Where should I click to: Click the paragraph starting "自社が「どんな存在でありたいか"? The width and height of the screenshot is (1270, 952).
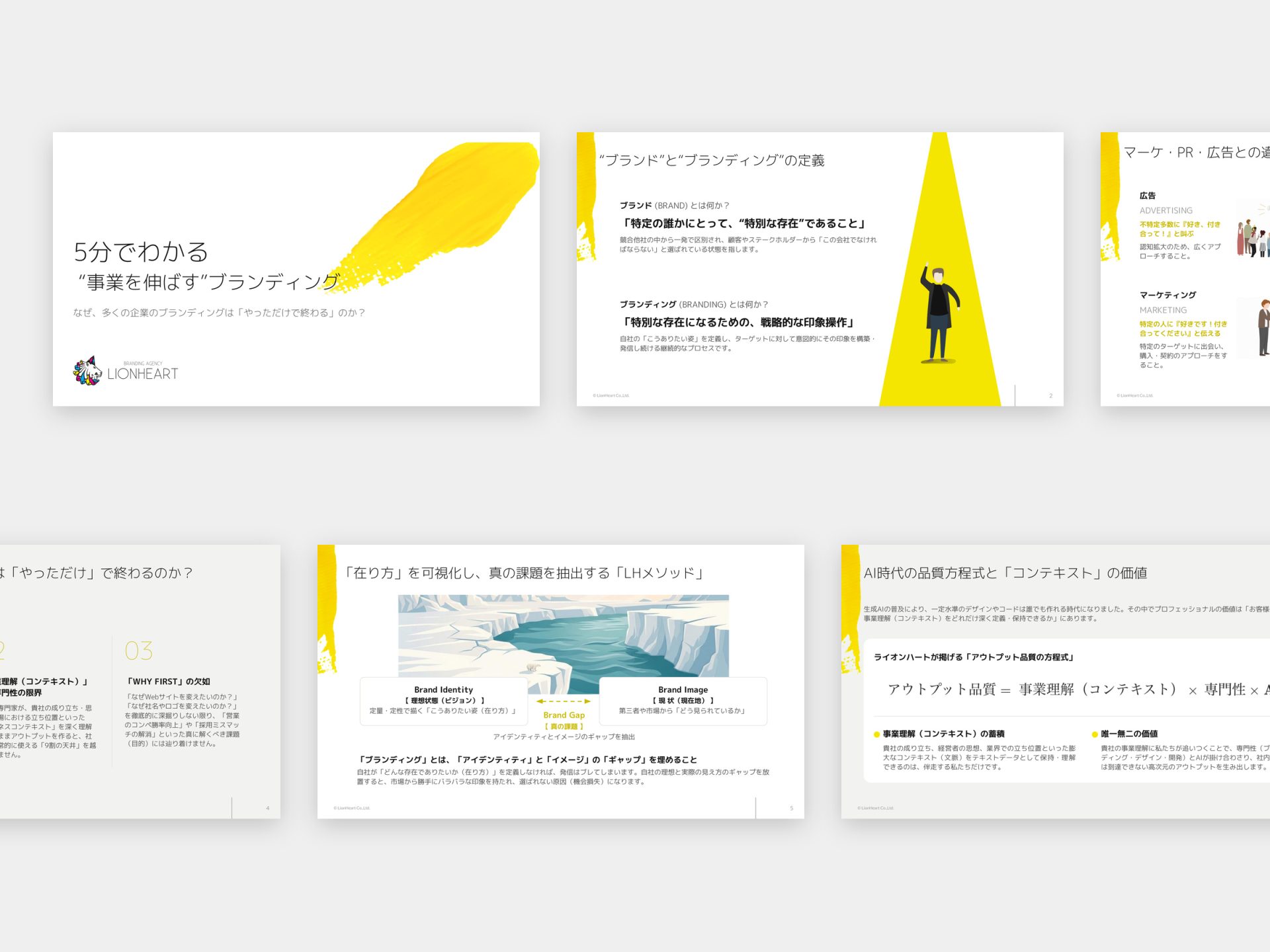click(564, 777)
